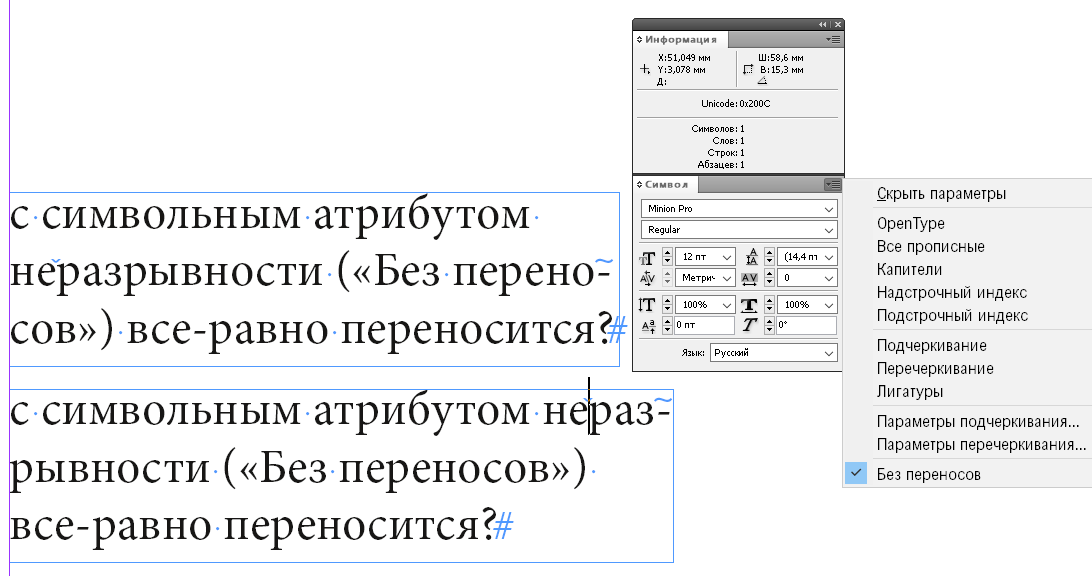Click leading stepper arrows
Screen dimensions: 1092x576
[770, 257]
